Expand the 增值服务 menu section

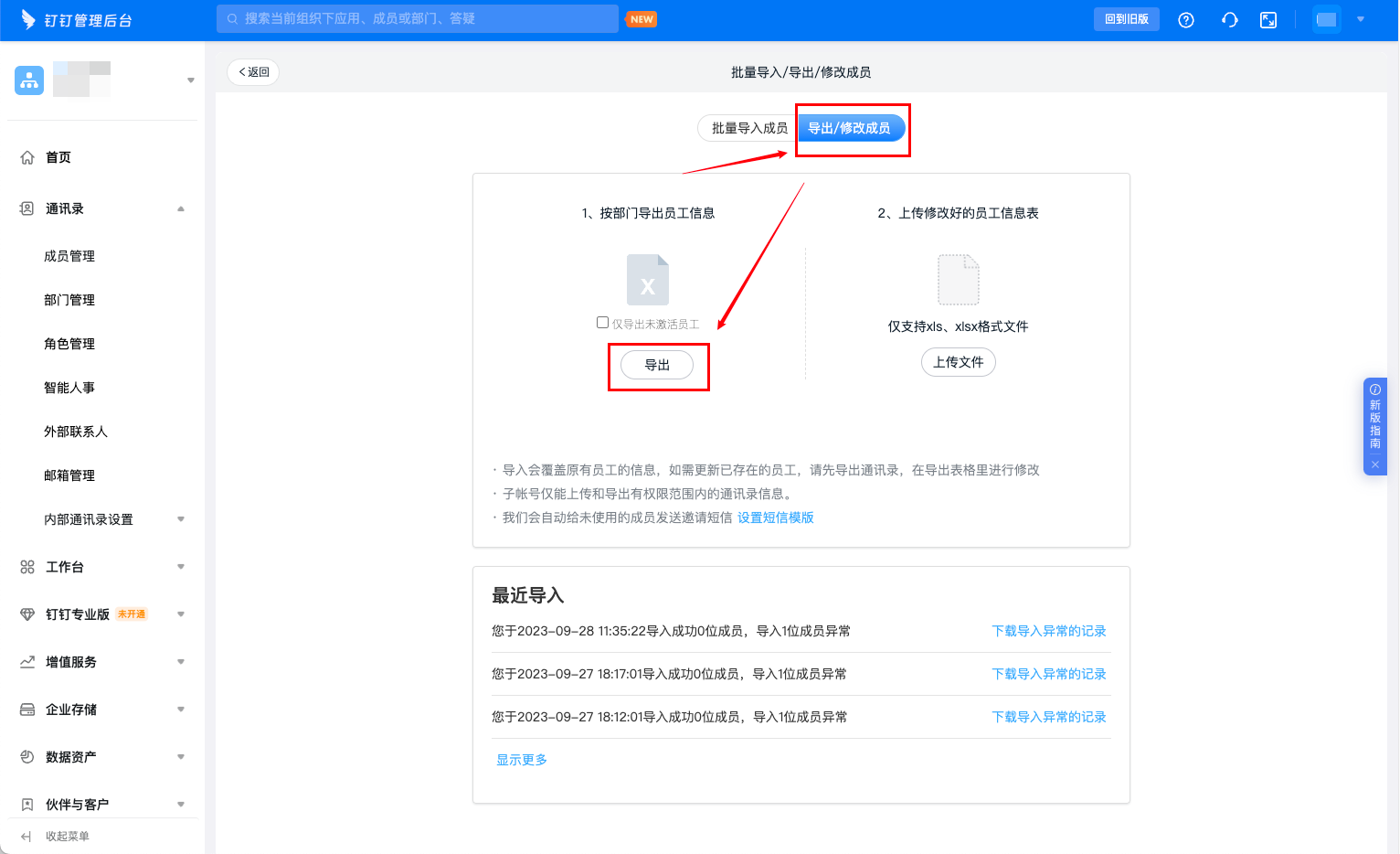[181, 662]
